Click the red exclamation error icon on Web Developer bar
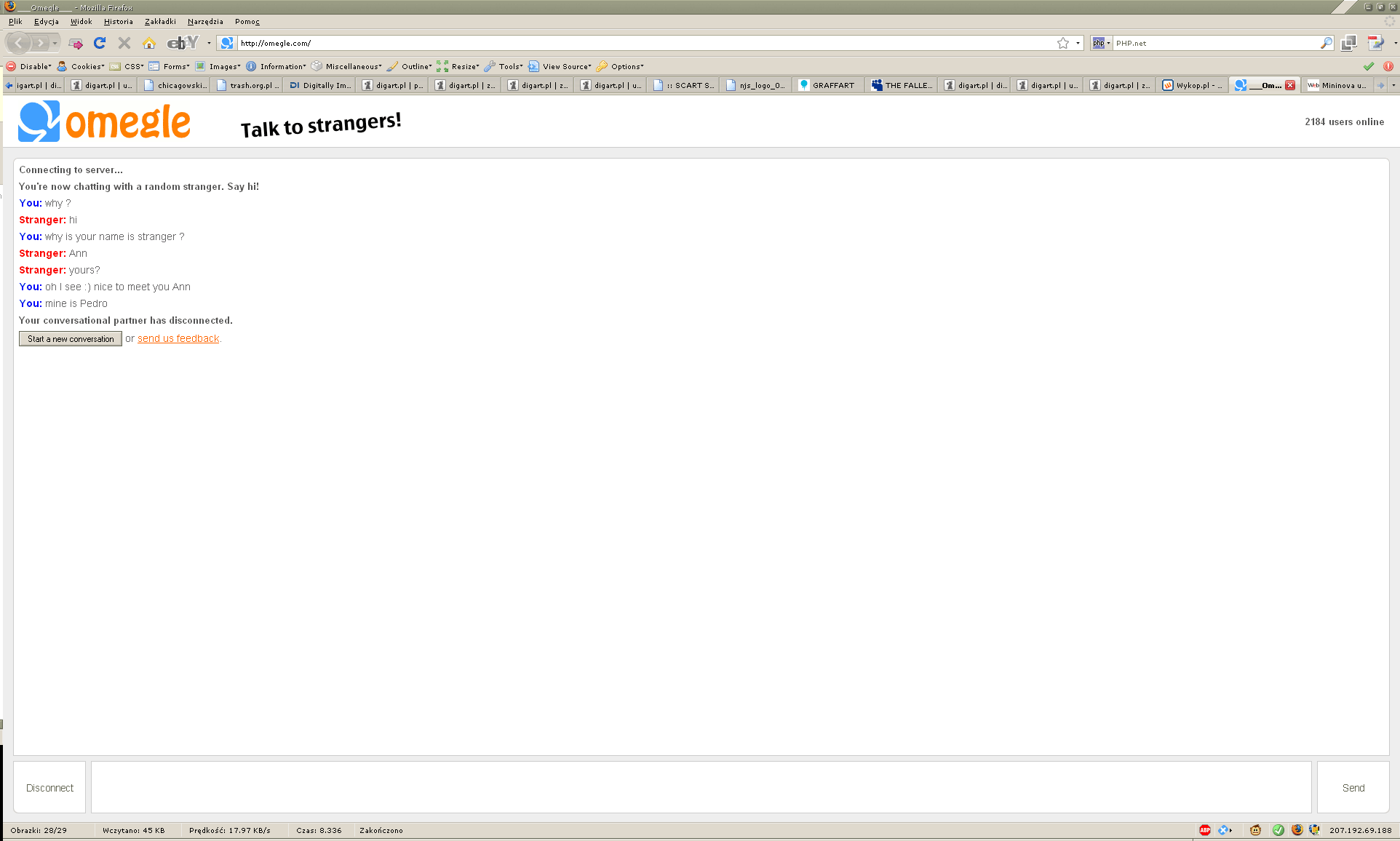This screenshot has height=841, width=1400. [1388, 66]
